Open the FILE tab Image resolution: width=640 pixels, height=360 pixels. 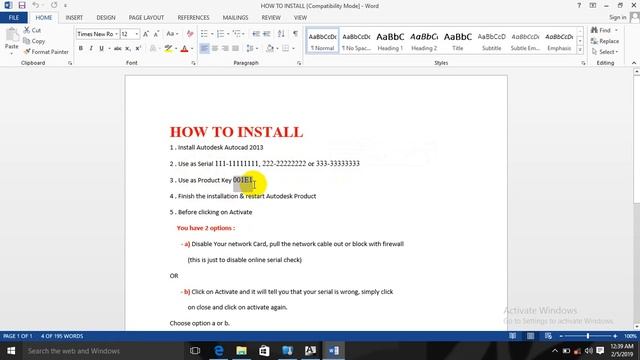13,18
